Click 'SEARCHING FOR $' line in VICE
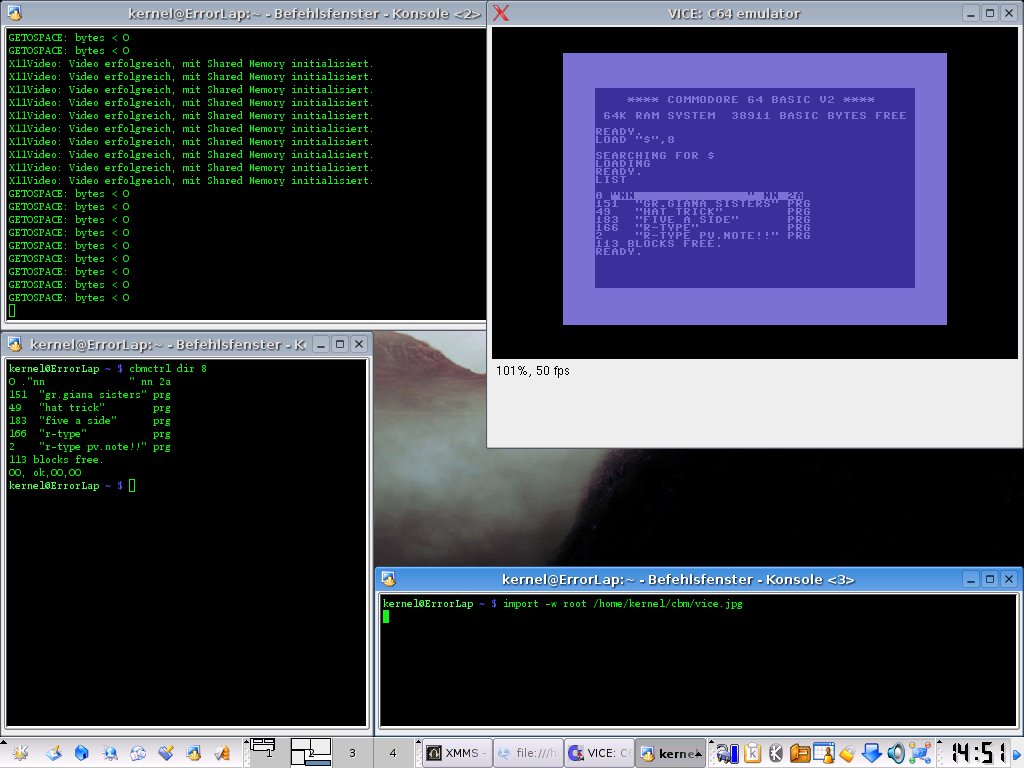Screen dimensions: 1024x768 [655, 155]
